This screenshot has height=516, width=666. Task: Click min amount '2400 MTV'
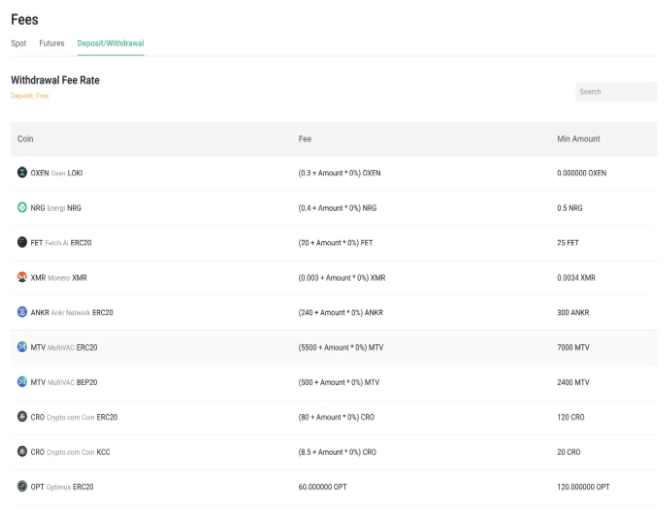click(573, 382)
